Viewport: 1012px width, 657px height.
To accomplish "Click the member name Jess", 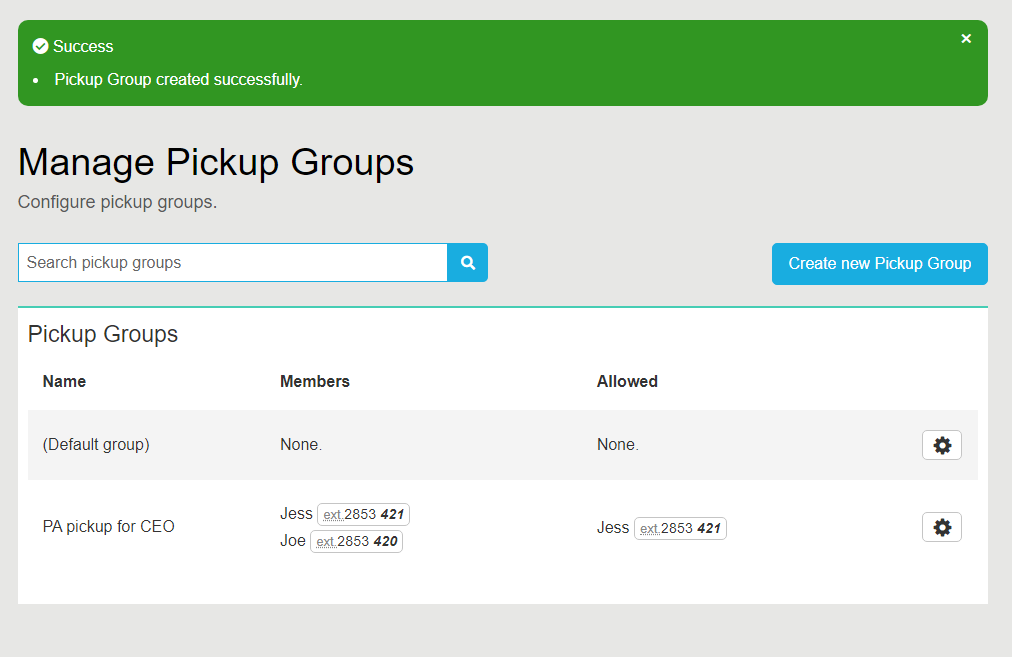I will (294, 513).
